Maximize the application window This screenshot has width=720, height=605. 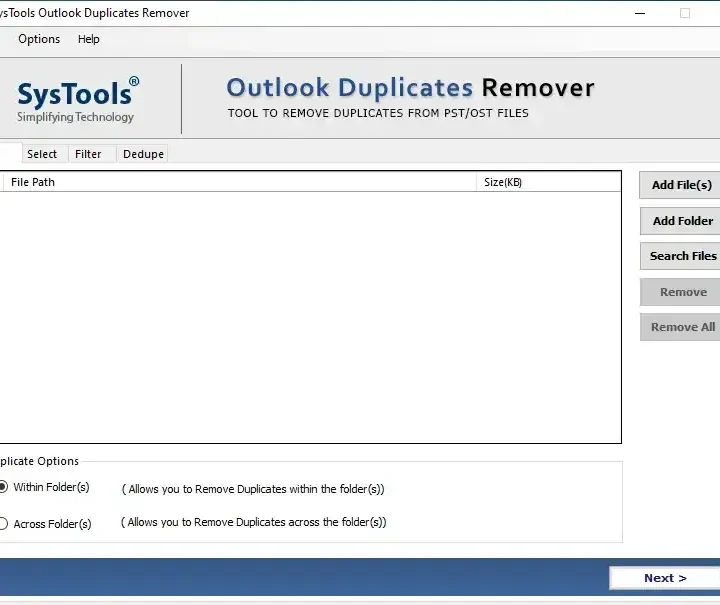[x=685, y=13]
